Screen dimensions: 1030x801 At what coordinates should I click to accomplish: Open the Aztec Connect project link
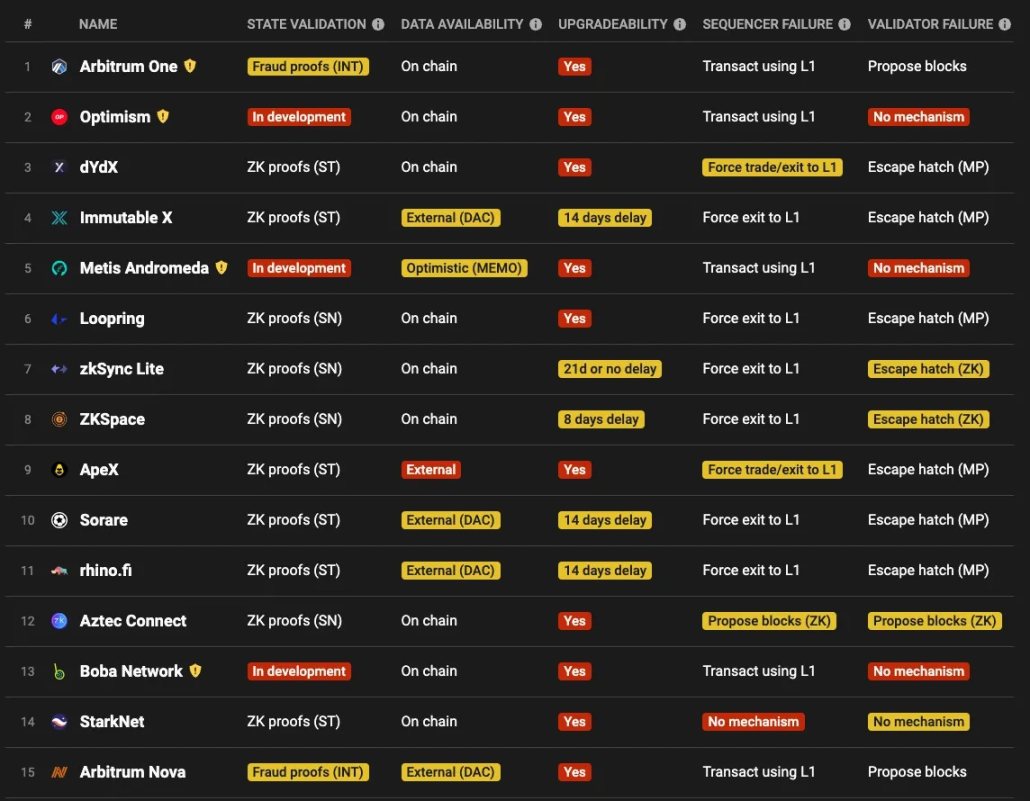coord(133,621)
